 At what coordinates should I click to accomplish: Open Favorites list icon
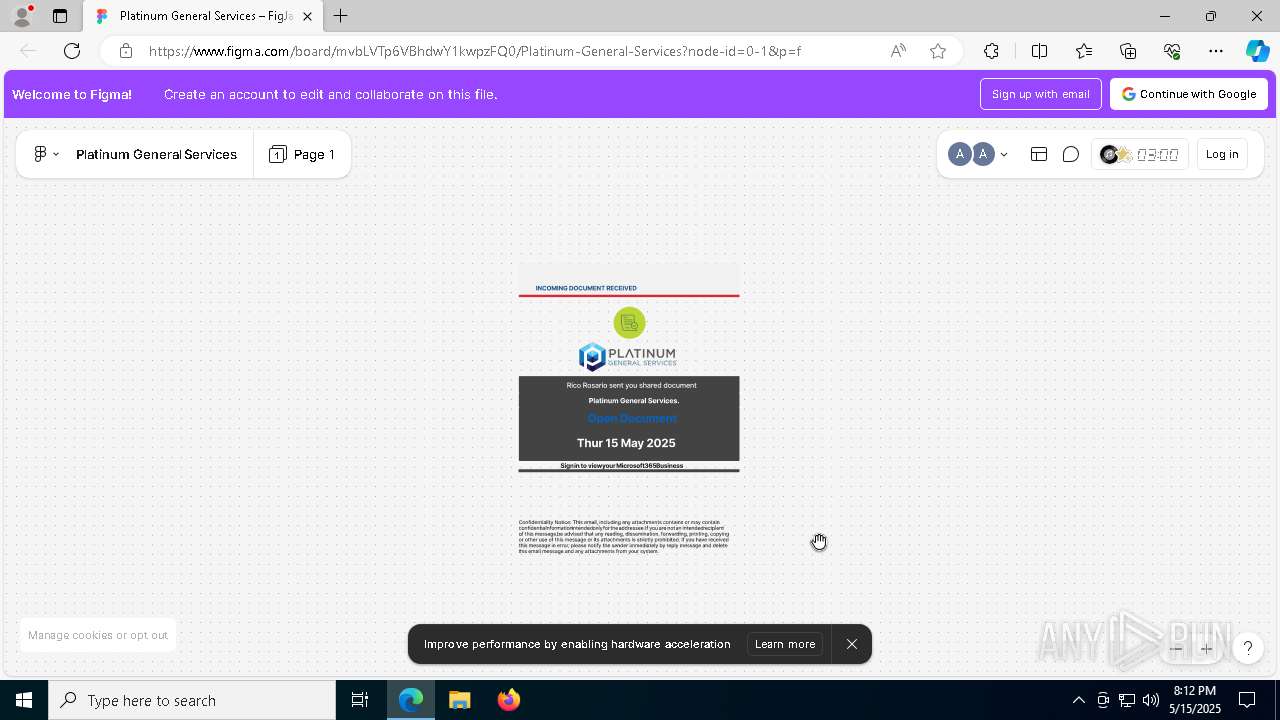1084,51
